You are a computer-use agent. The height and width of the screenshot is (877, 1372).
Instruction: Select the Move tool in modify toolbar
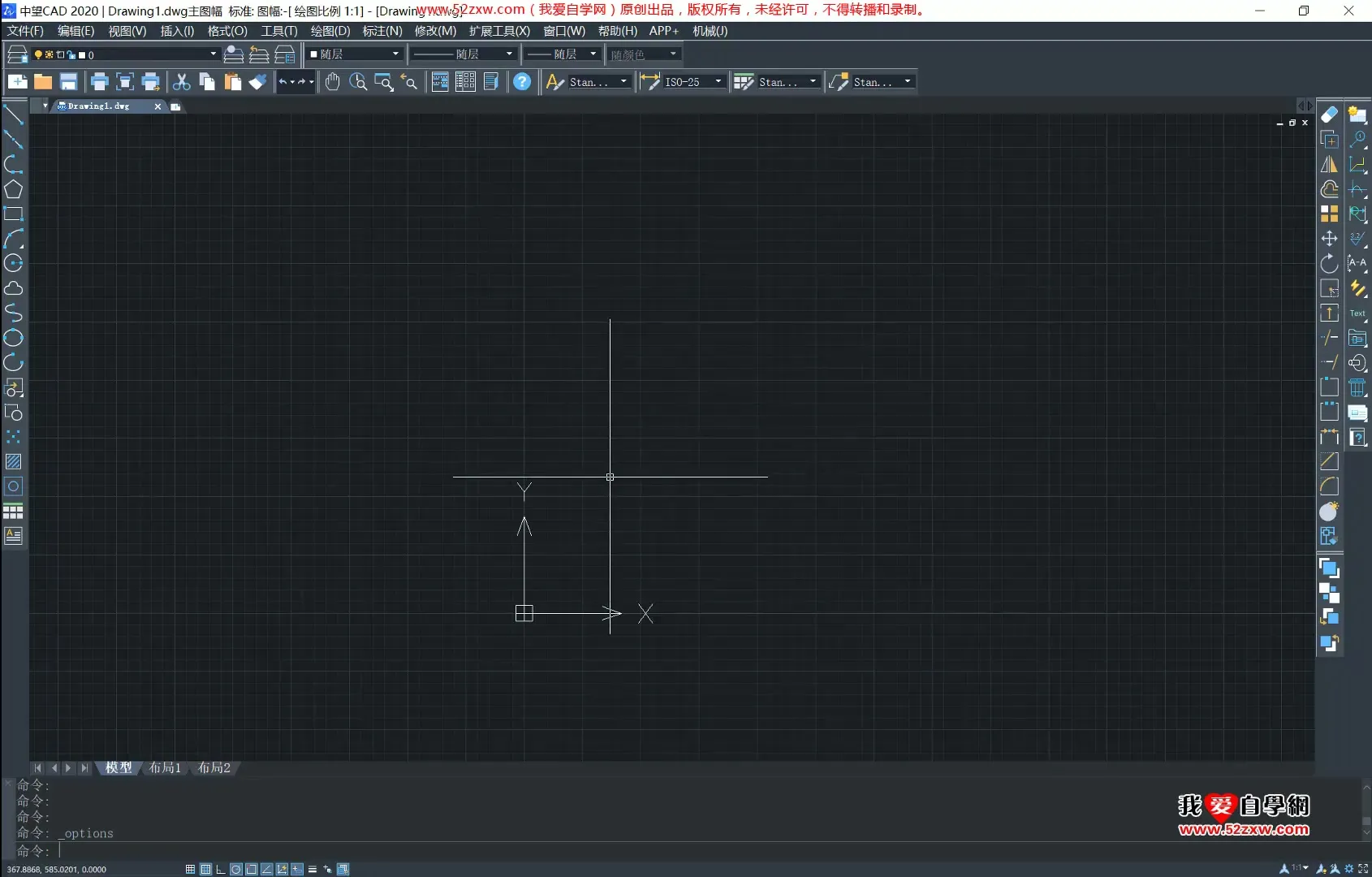click(1329, 239)
